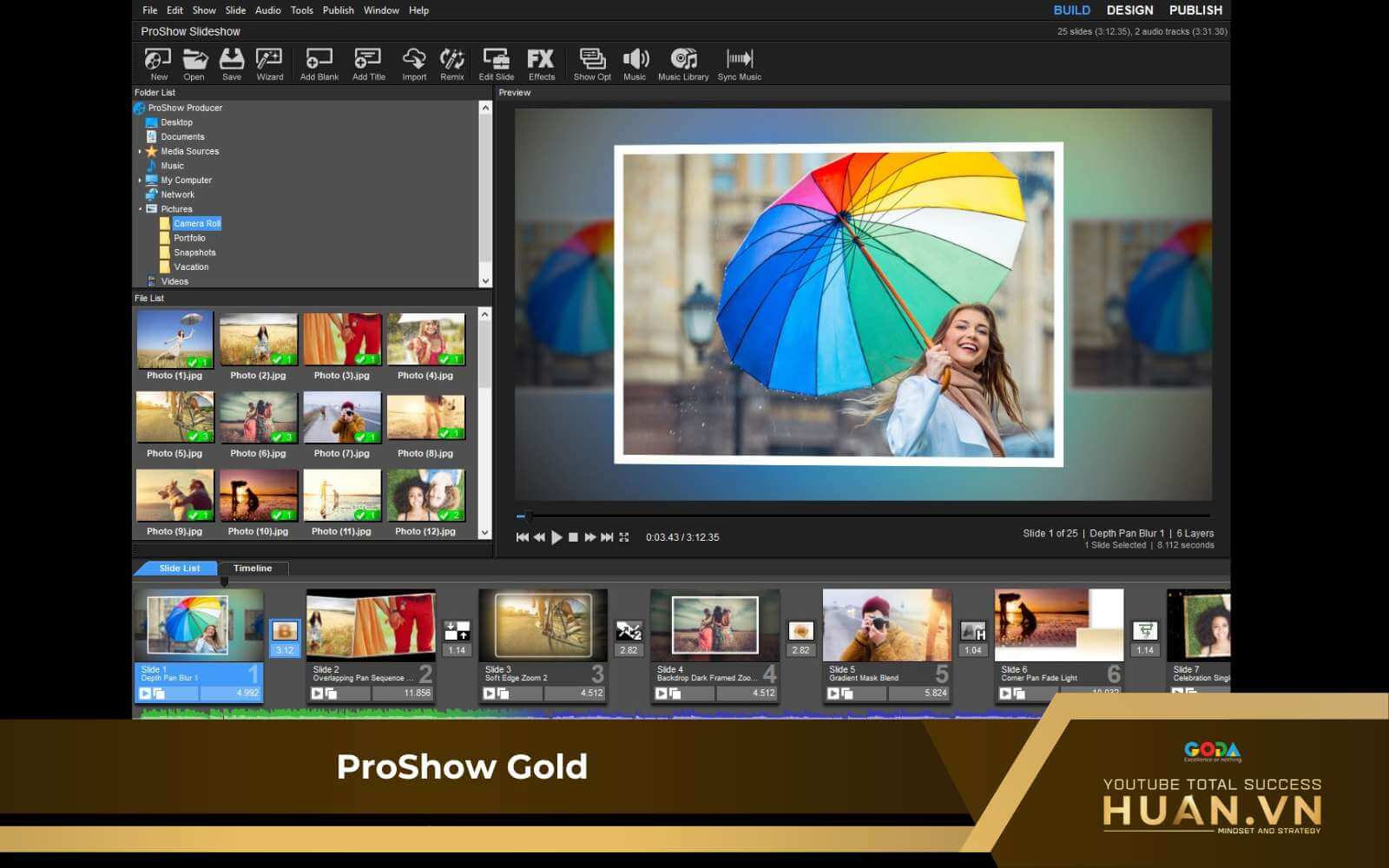
Task: Switch to the DESIGN workspace
Action: coord(1129,10)
